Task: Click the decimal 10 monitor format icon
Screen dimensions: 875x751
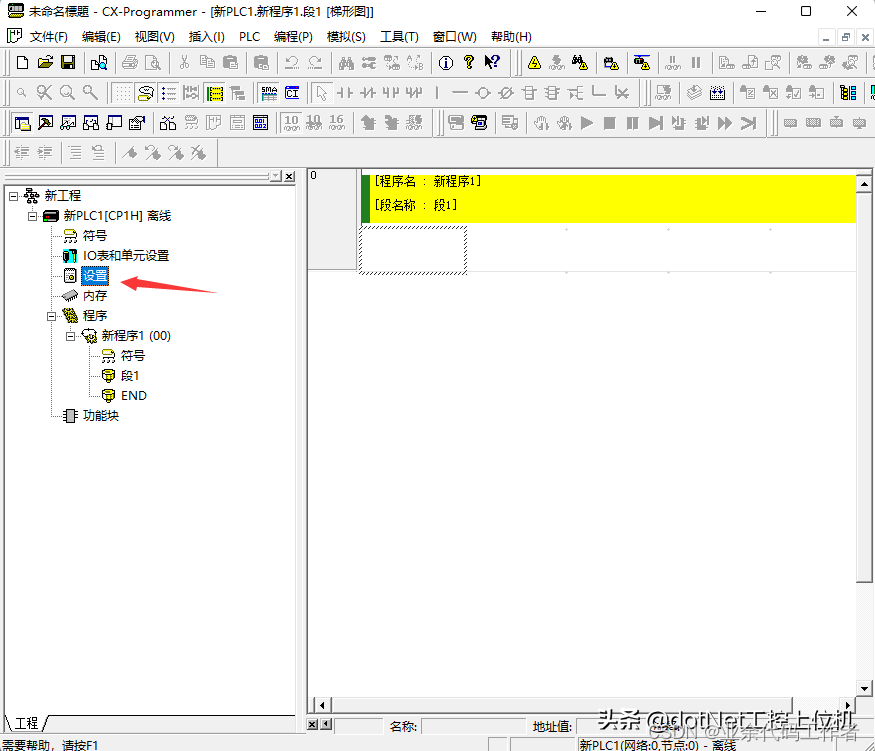Action: click(x=291, y=123)
